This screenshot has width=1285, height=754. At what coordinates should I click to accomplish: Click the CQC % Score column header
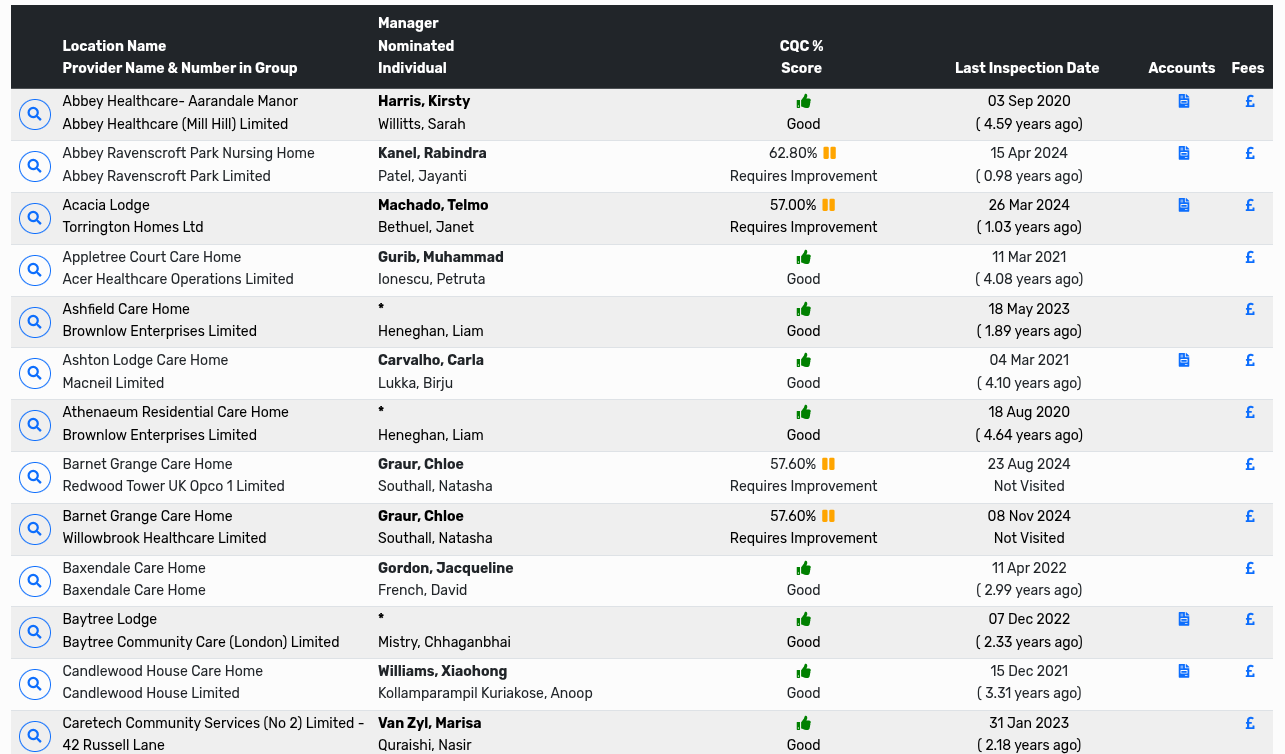[801, 57]
